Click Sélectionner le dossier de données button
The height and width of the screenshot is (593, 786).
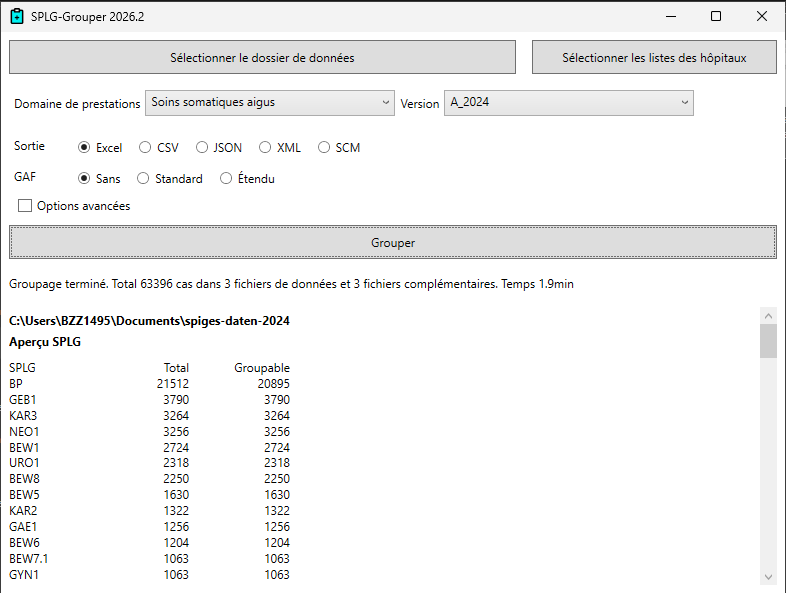pos(262,57)
